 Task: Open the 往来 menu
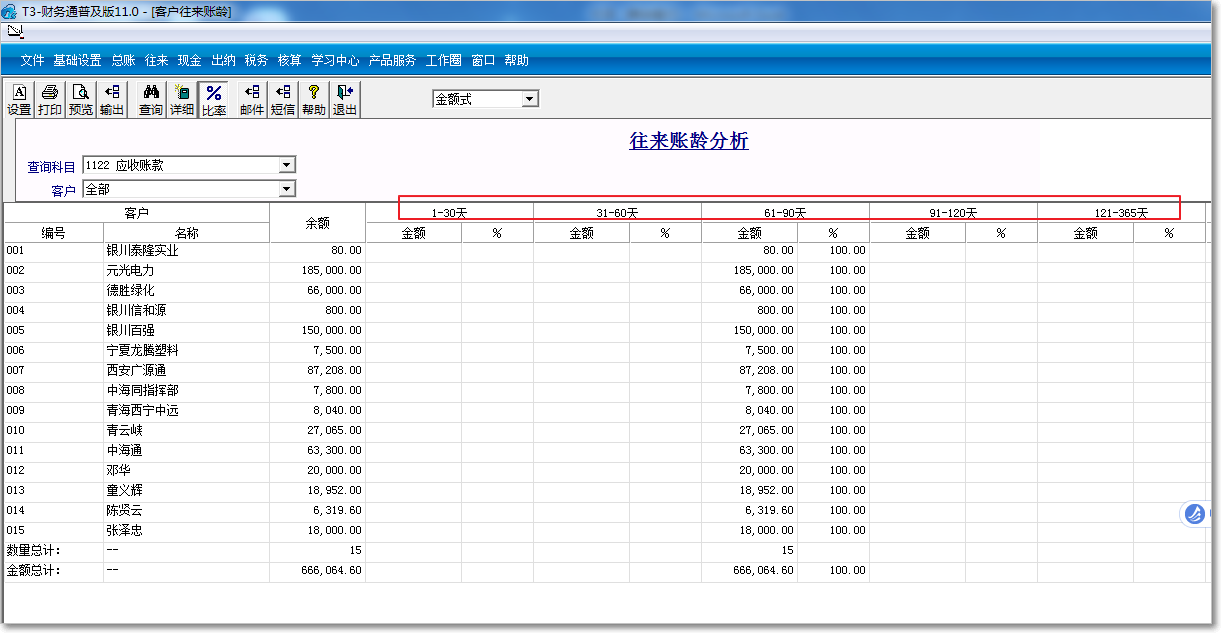[x=155, y=59]
